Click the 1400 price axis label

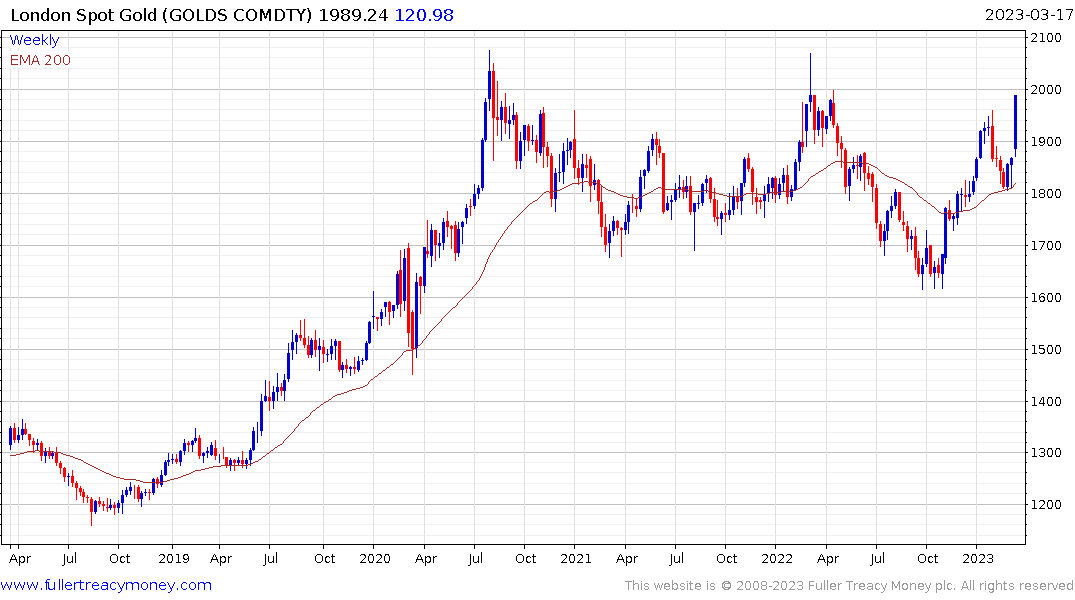tap(1046, 402)
